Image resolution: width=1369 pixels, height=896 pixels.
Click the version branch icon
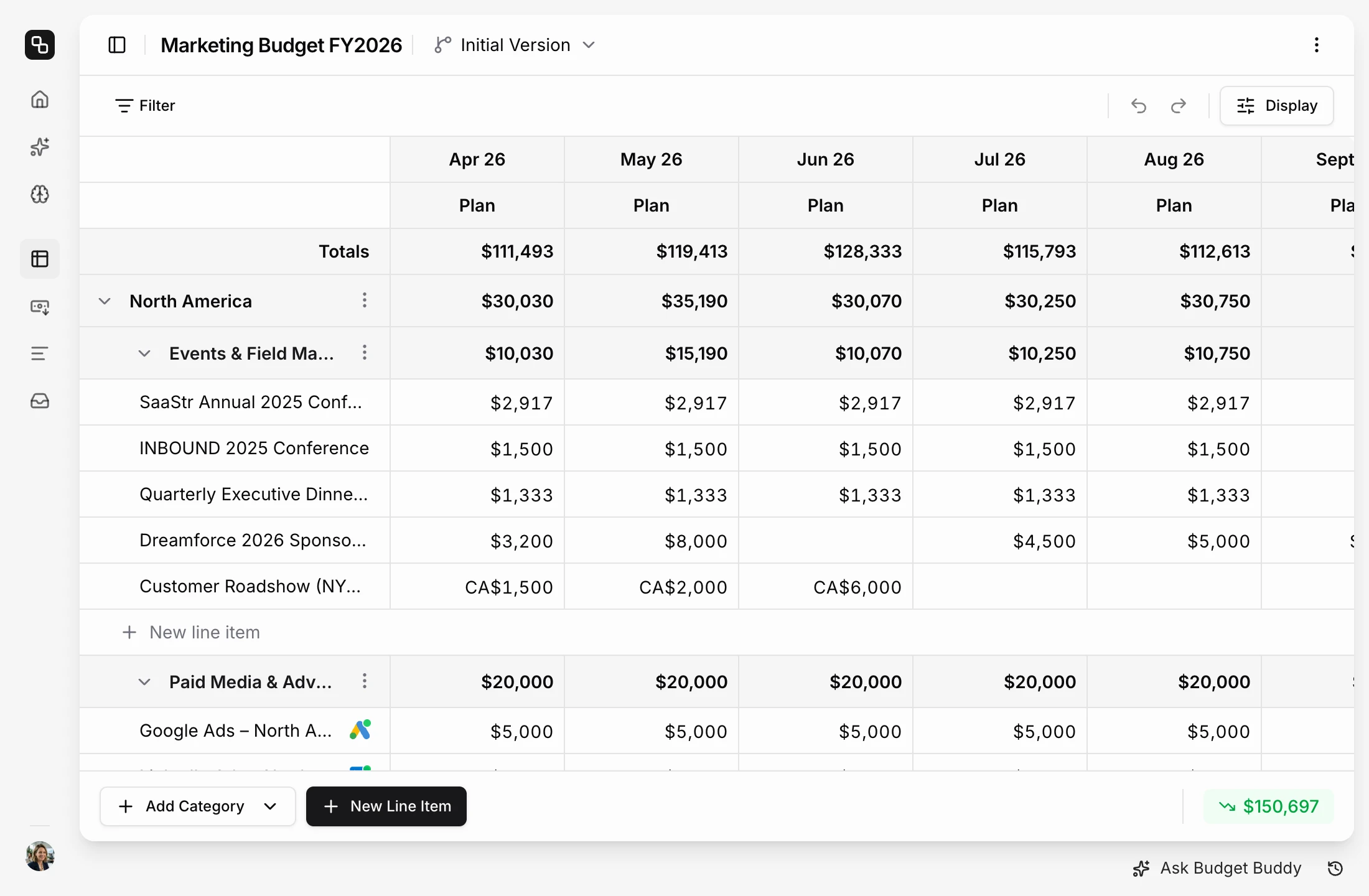tap(442, 45)
